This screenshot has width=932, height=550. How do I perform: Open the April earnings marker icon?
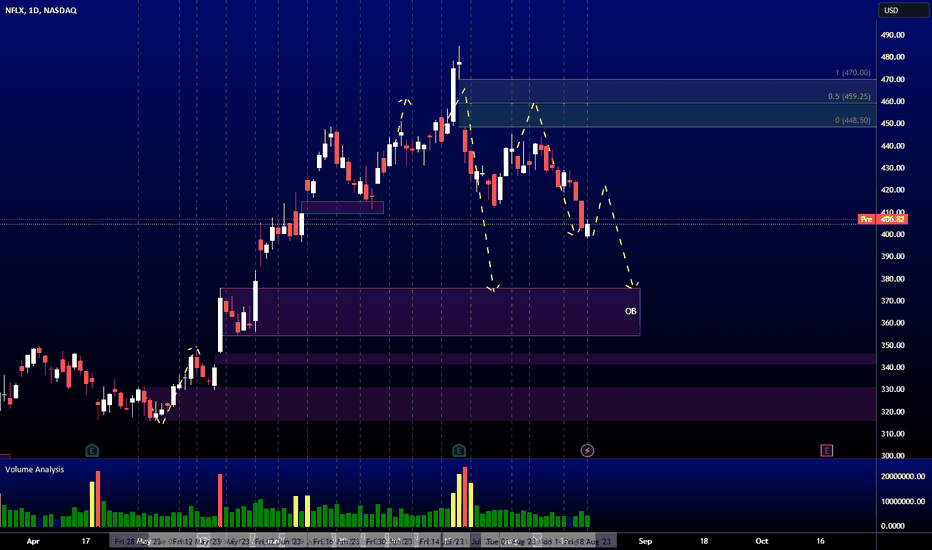pyautogui.click(x=92, y=451)
